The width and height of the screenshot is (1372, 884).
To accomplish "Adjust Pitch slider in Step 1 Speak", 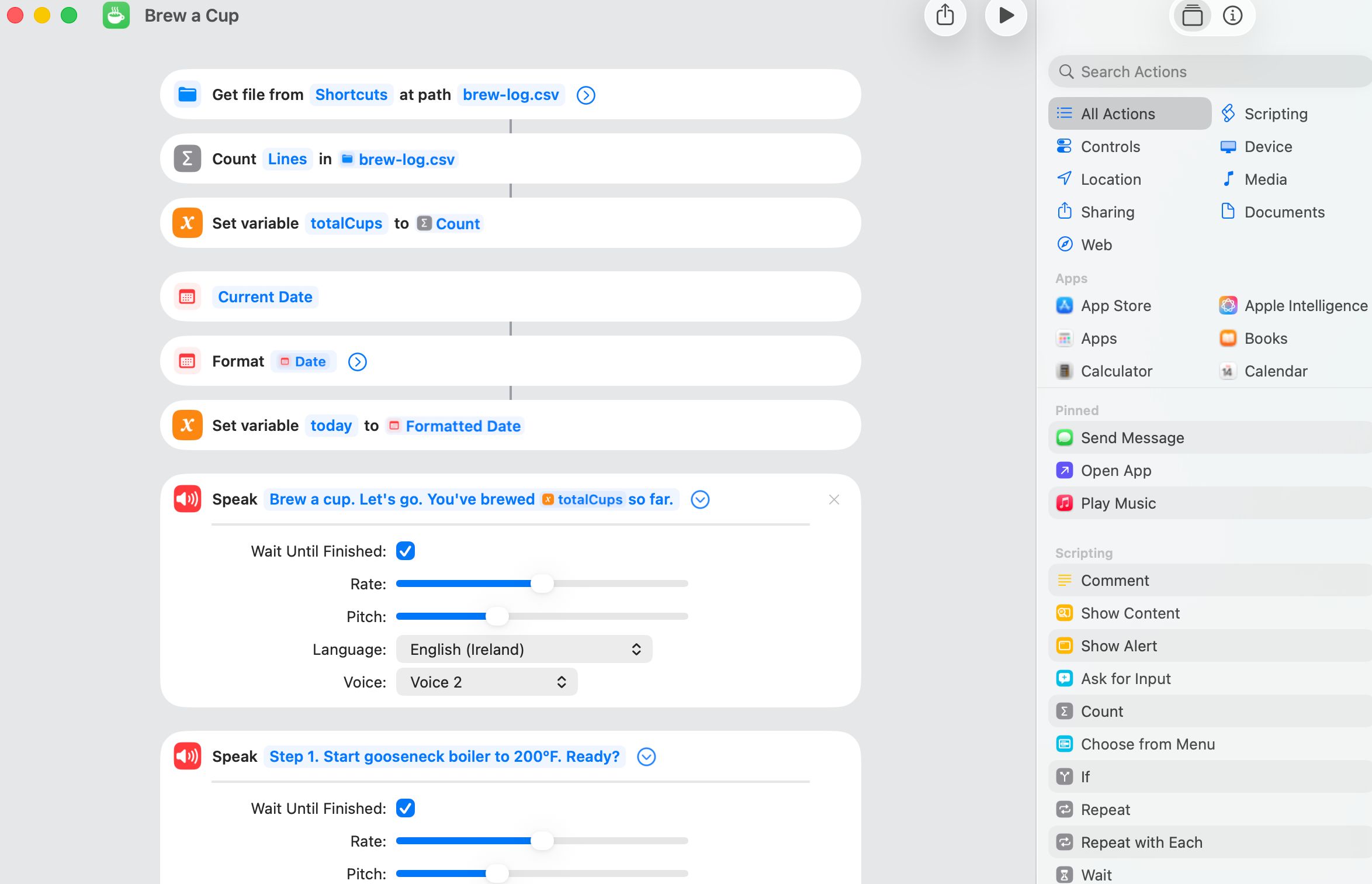I will (497, 873).
